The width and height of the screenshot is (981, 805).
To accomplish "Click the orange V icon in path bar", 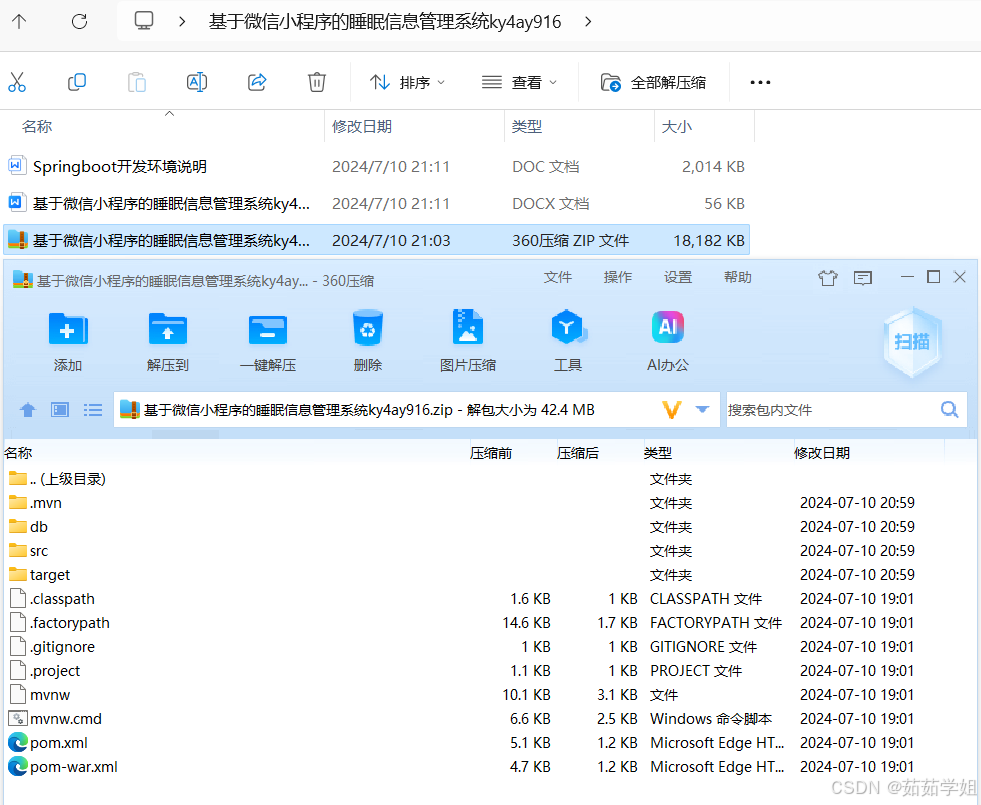I will (671, 410).
